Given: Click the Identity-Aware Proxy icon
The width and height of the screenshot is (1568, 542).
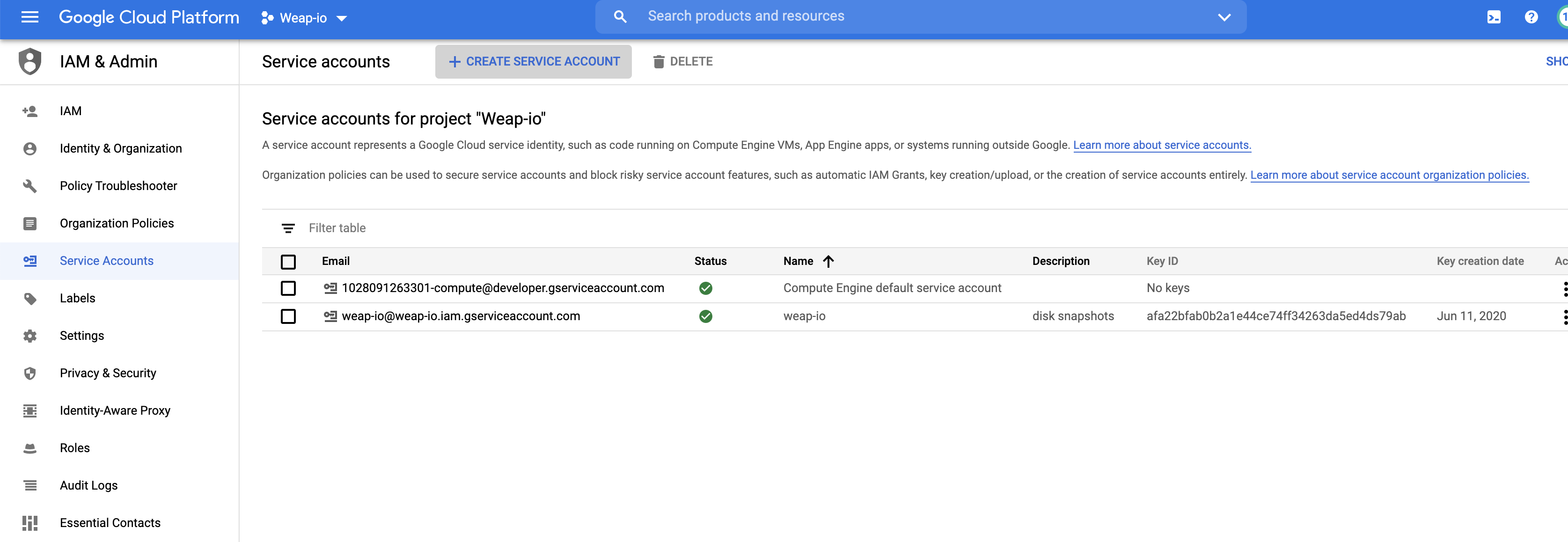Looking at the screenshot, I should pos(30,410).
